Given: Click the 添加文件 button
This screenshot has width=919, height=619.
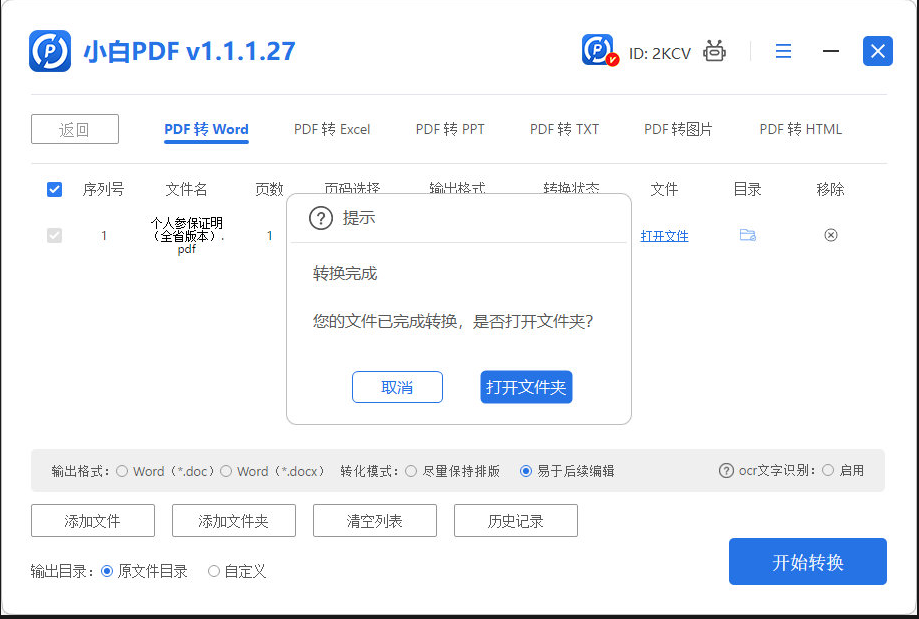Looking at the screenshot, I should [x=93, y=521].
